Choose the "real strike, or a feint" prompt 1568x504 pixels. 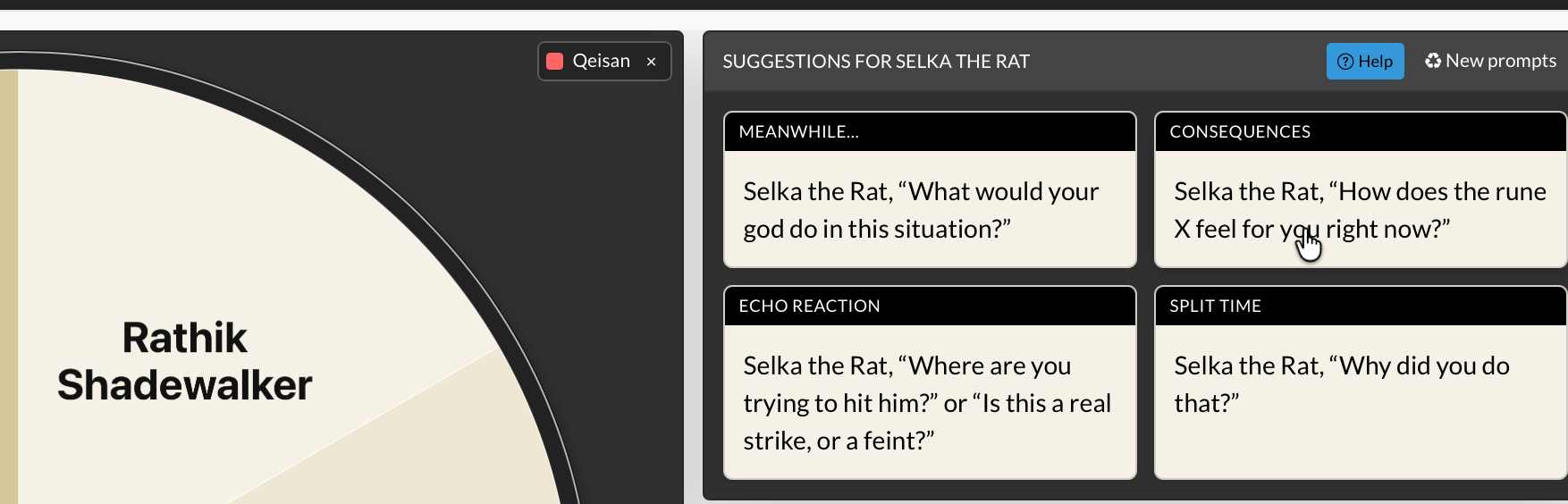(929, 402)
